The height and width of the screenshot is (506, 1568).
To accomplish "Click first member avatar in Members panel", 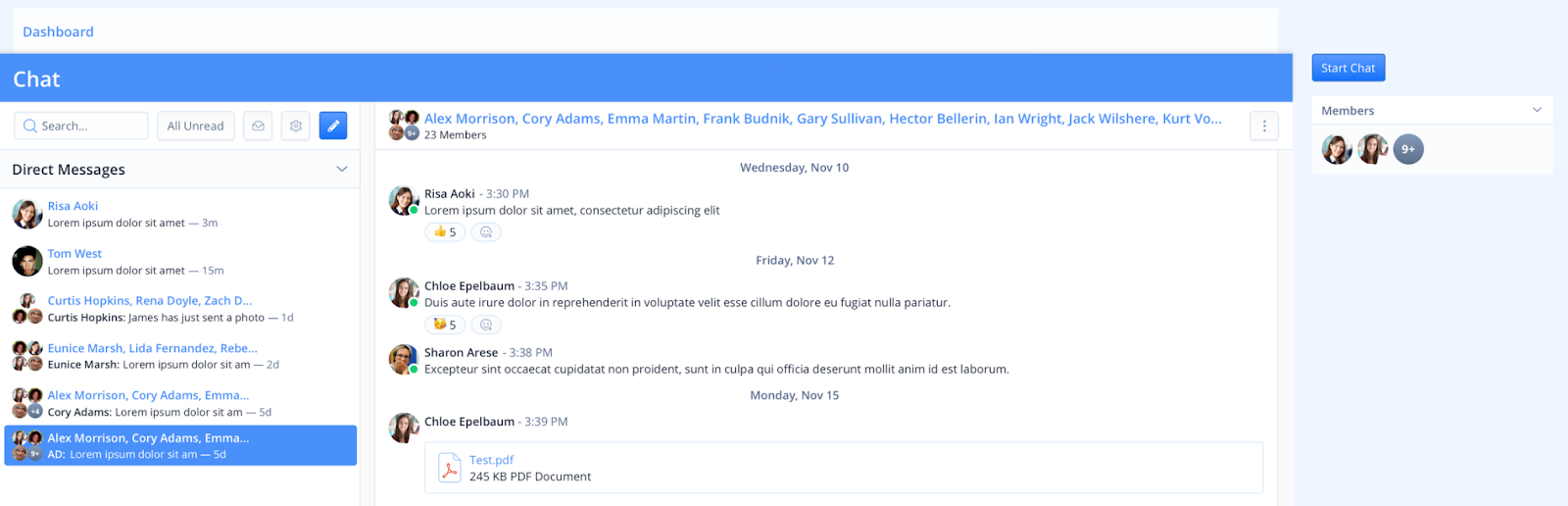I will [x=1337, y=149].
